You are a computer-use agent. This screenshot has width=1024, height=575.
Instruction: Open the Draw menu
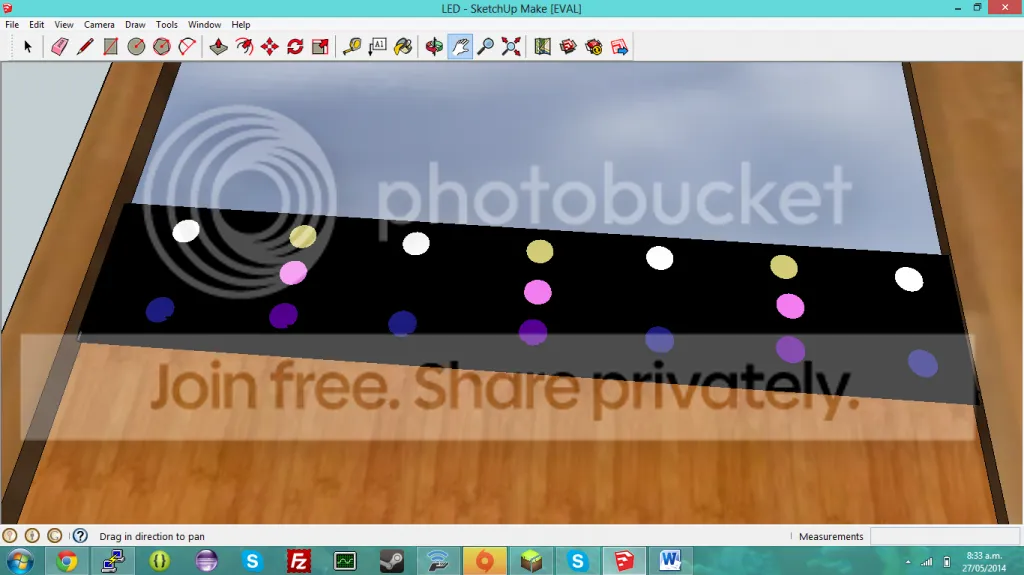pyautogui.click(x=135, y=24)
